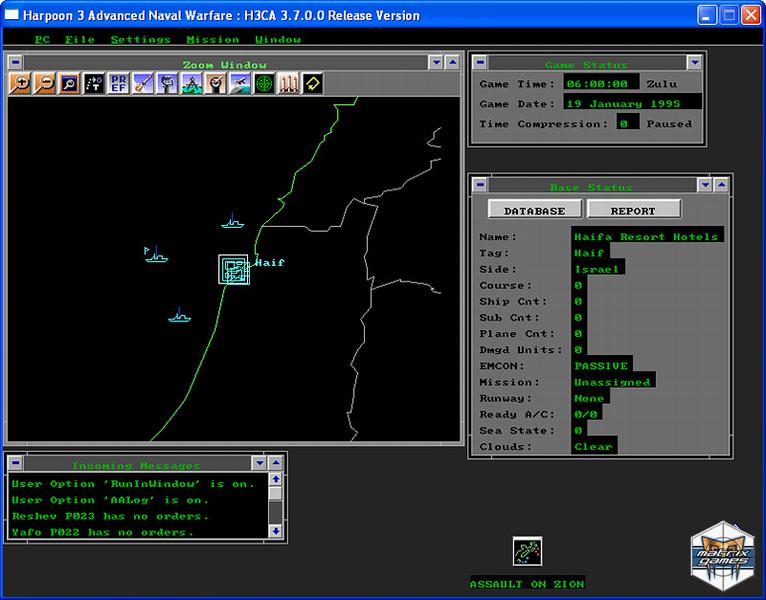Select the Haifa base unit on map
The image size is (766, 600).
234,269
